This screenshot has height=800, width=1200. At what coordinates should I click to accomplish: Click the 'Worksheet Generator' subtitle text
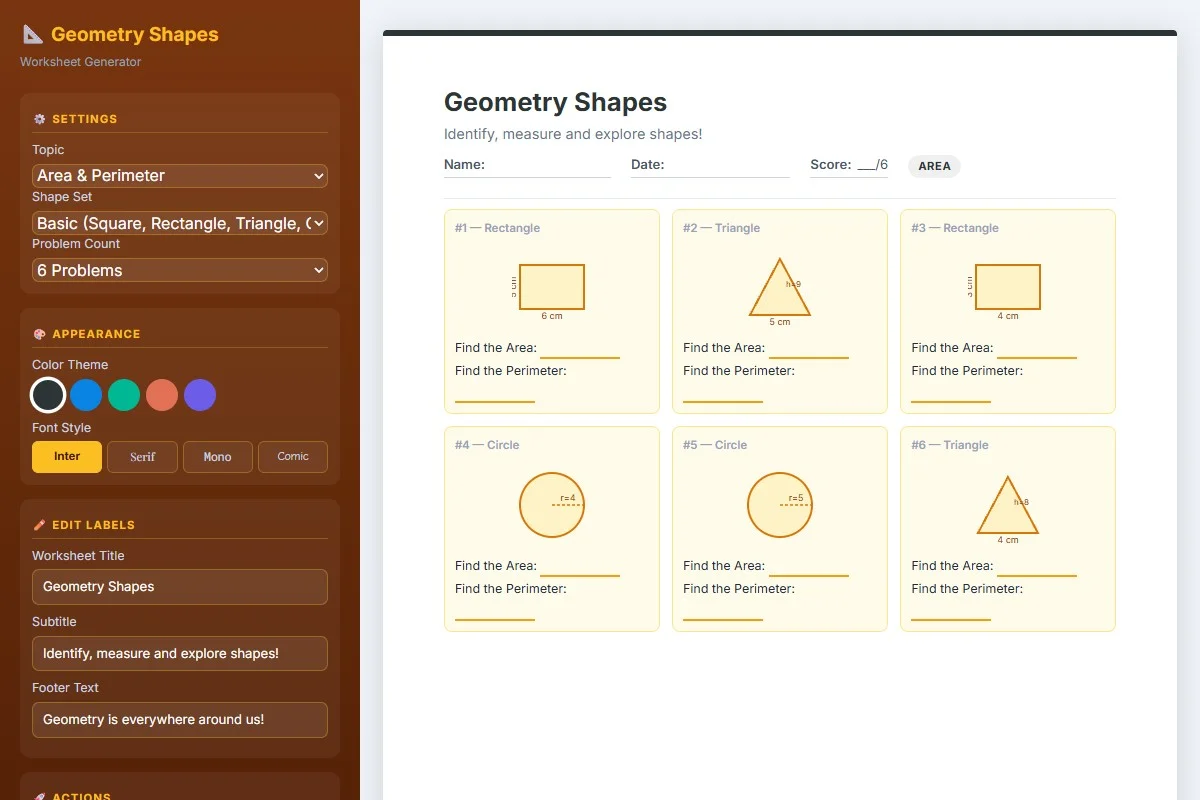(81, 62)
